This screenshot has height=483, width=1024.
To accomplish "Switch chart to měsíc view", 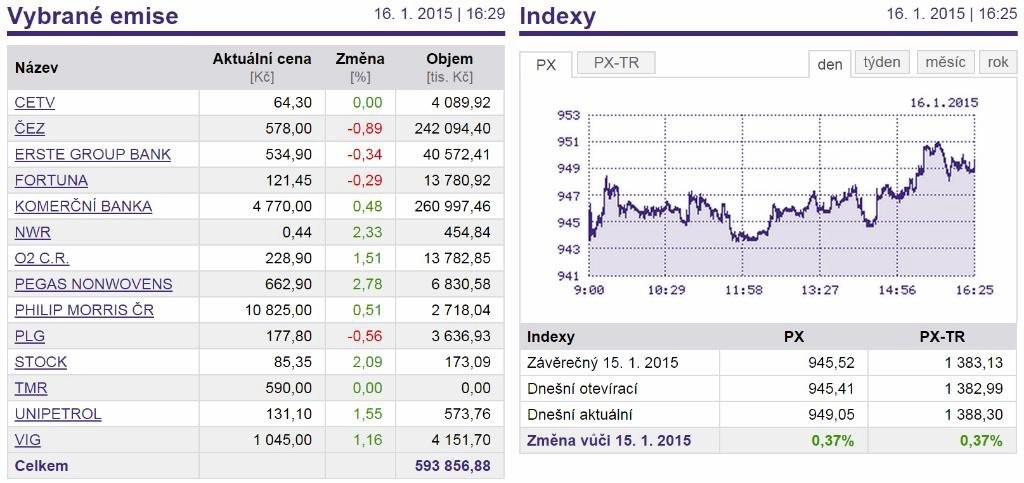I will pos(946,63).
